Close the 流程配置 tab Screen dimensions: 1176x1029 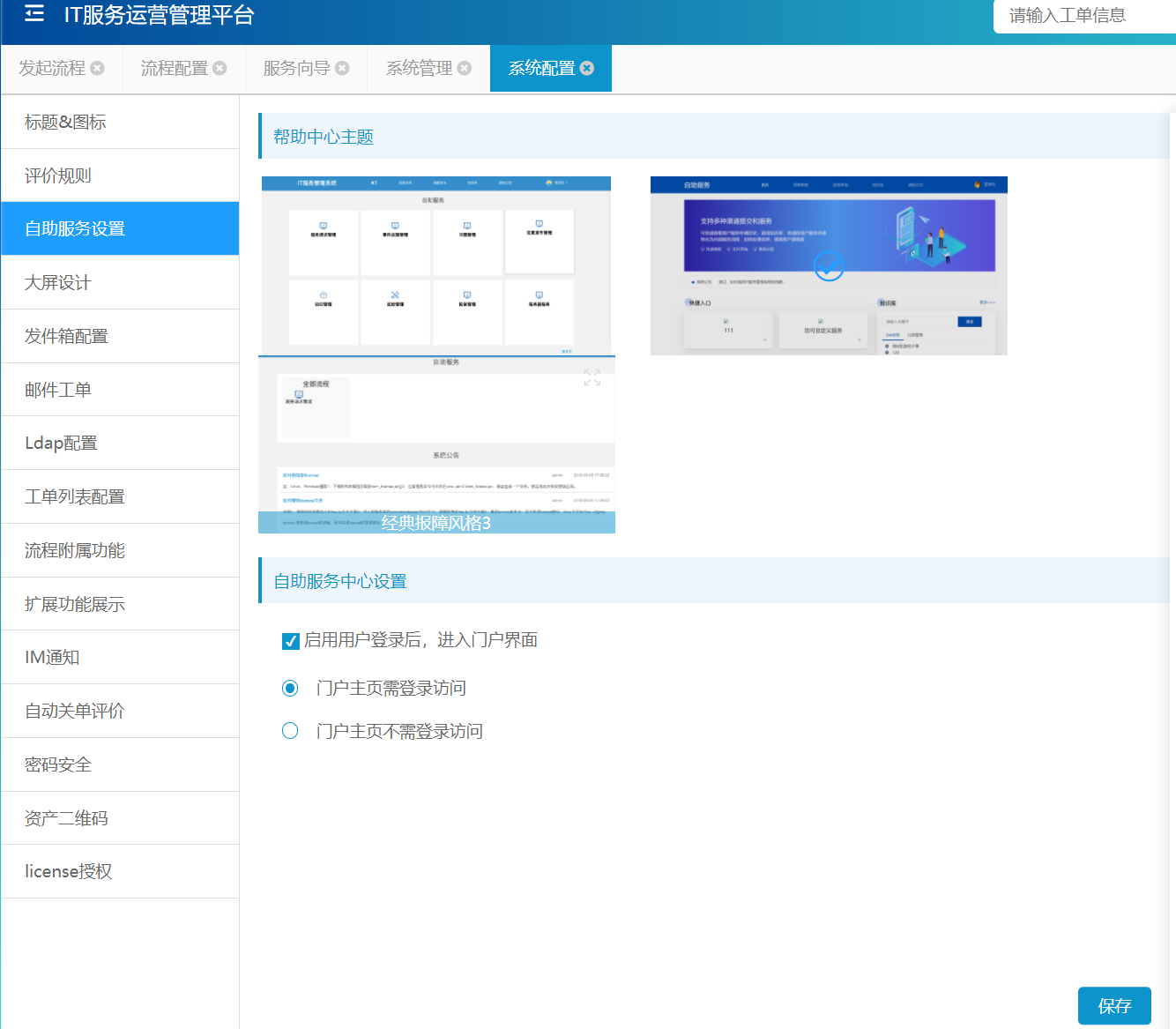coord(220,68)
